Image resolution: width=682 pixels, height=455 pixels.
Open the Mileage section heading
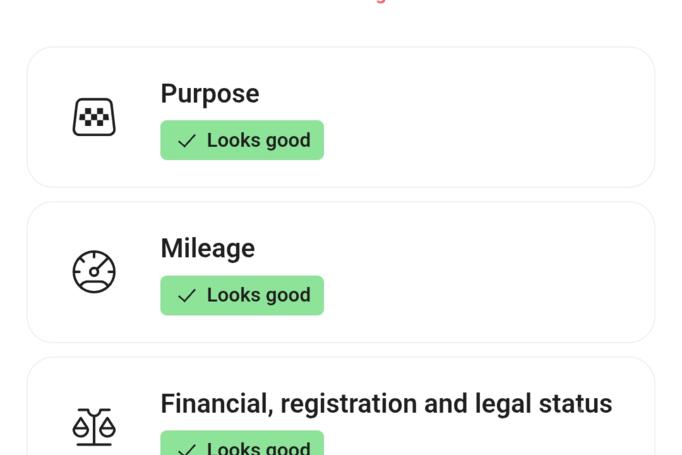pos(207,249)
